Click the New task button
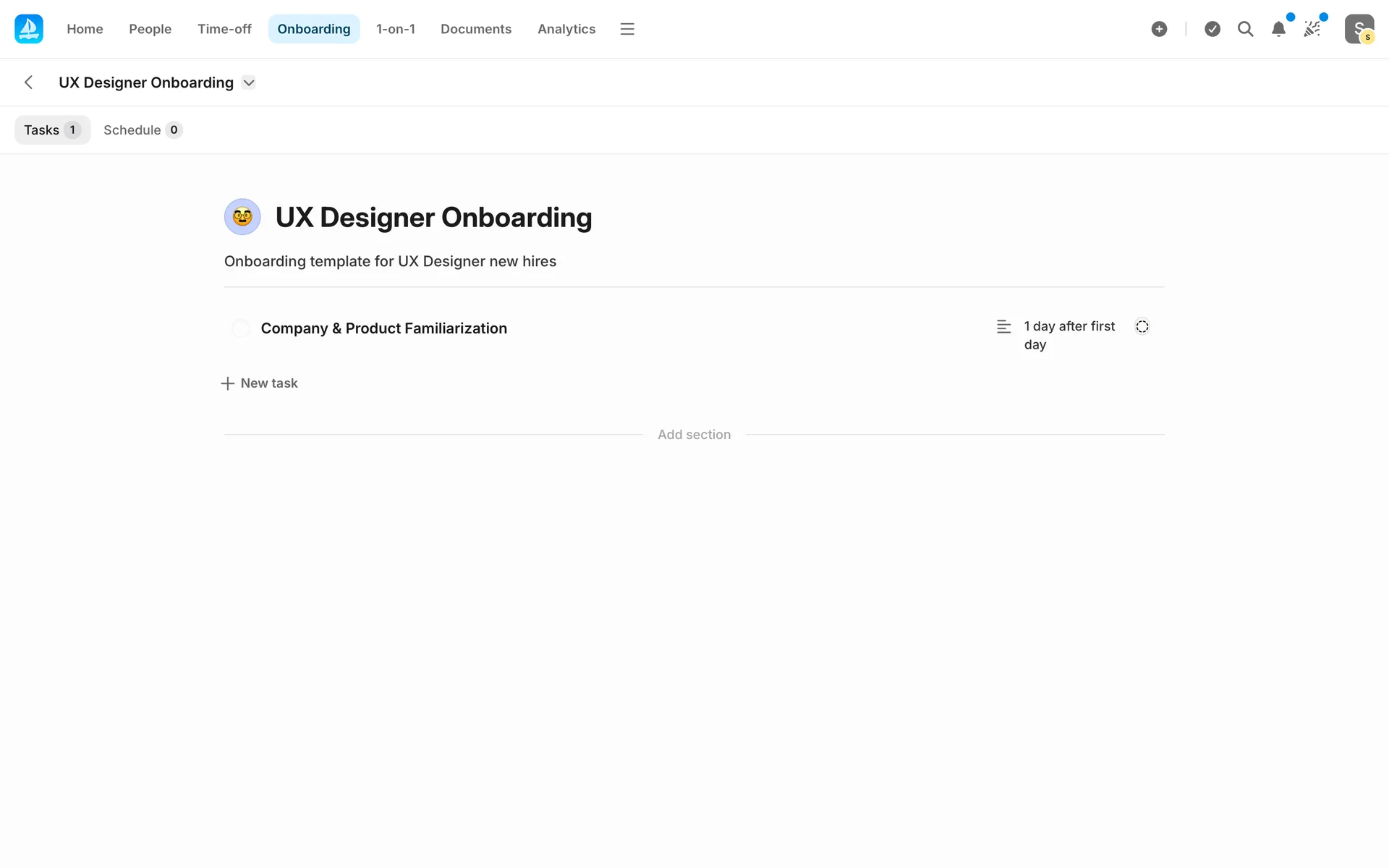Screen dimensions: 1389x868 pyautogui.click(x=260, y=383)
